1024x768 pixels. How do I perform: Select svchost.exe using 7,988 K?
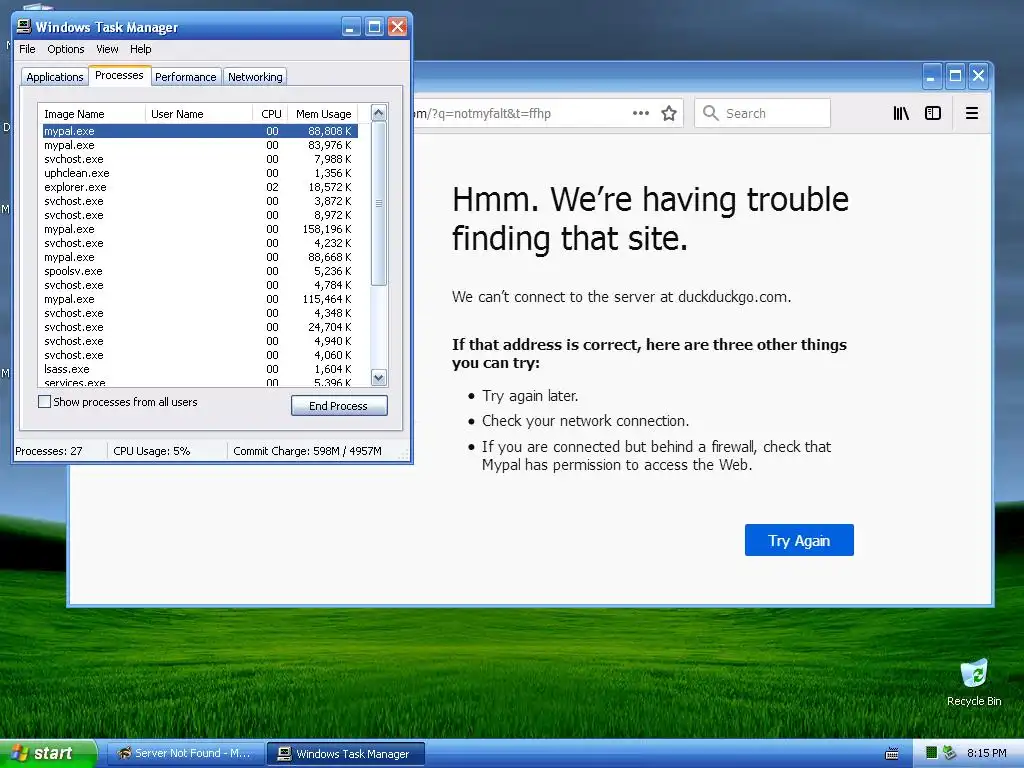click(x=200, y=159)
